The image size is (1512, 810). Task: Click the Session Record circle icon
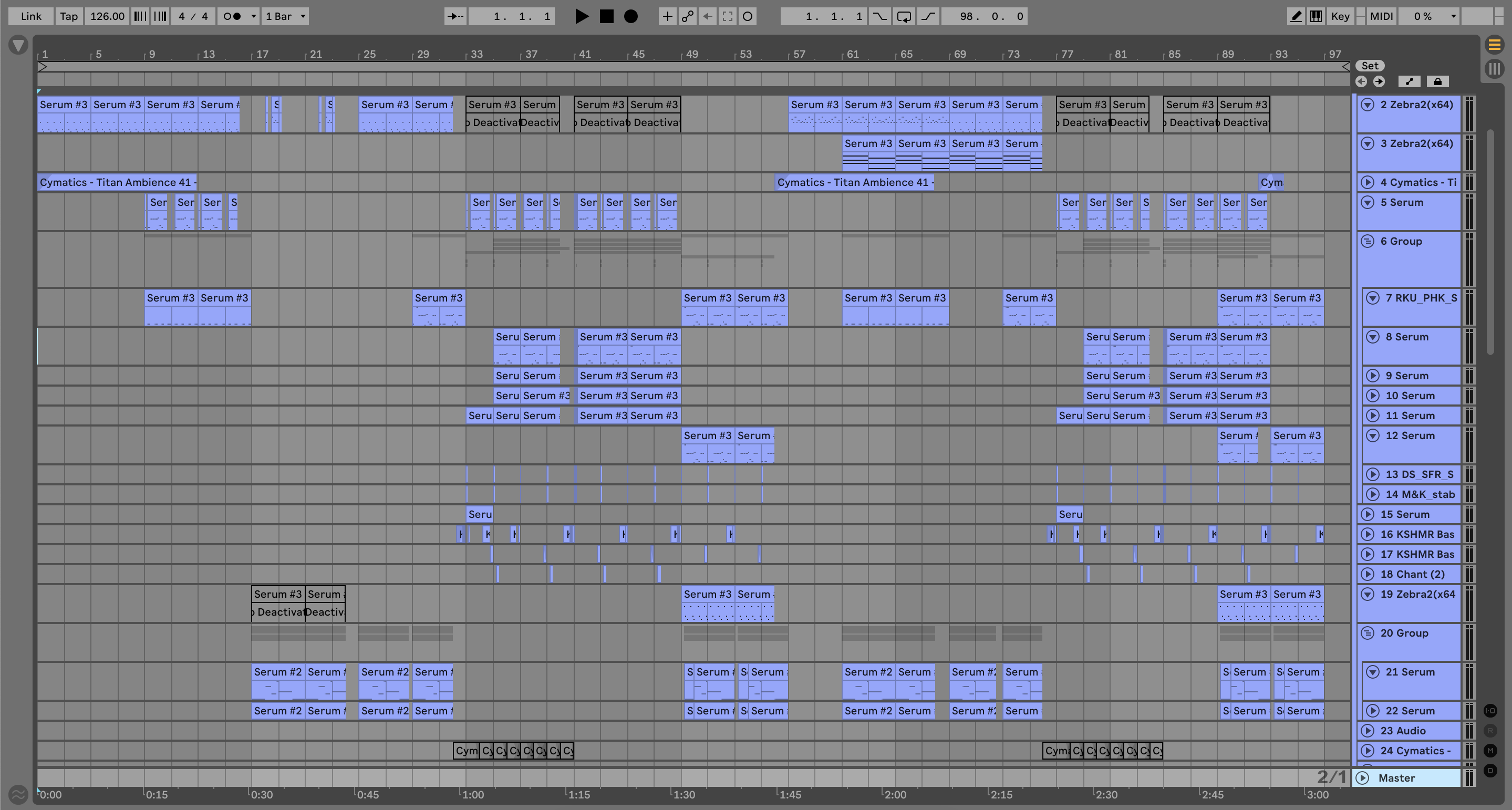[748, 16]
